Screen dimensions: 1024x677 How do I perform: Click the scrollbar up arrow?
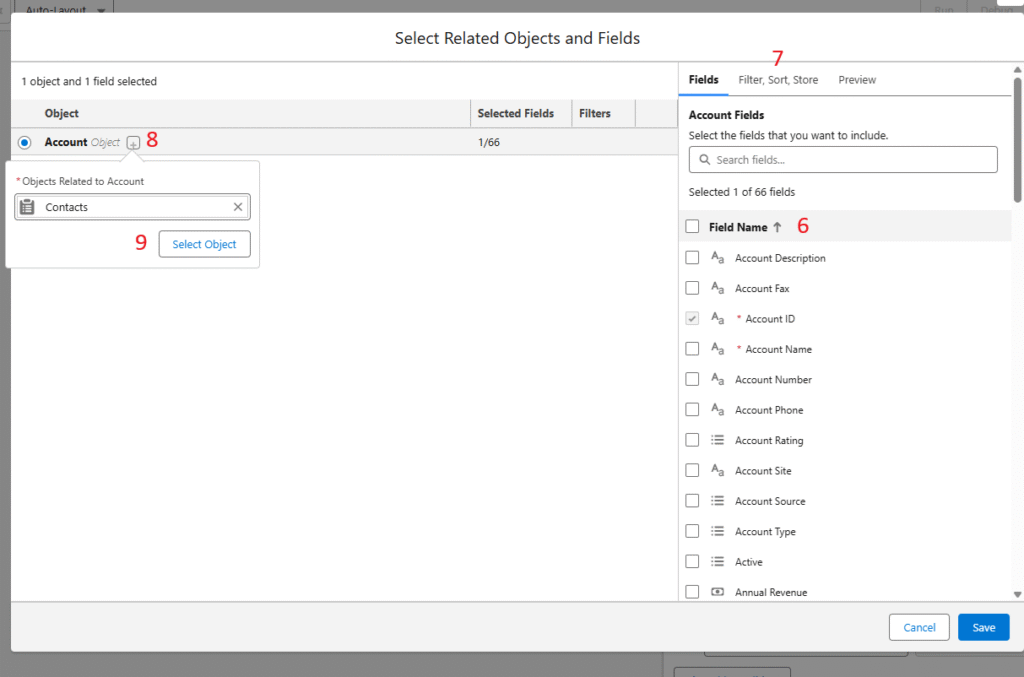1017,70
